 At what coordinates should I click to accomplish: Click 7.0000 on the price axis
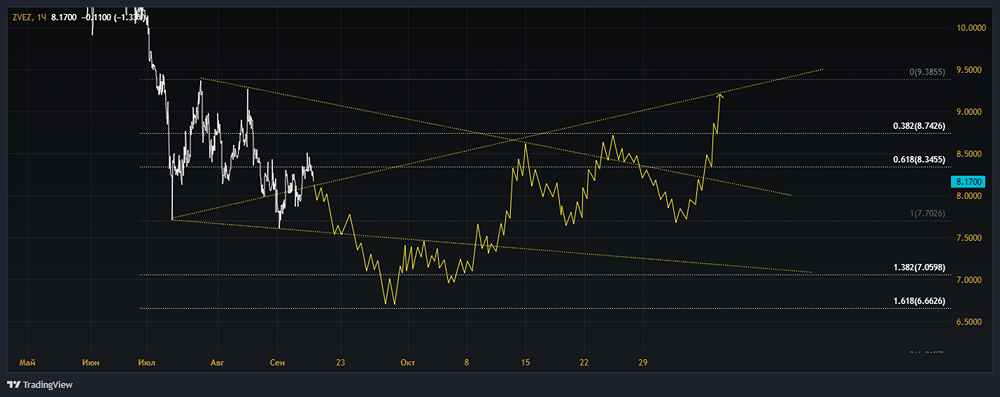pyautogui.click(x=970, y=280)
